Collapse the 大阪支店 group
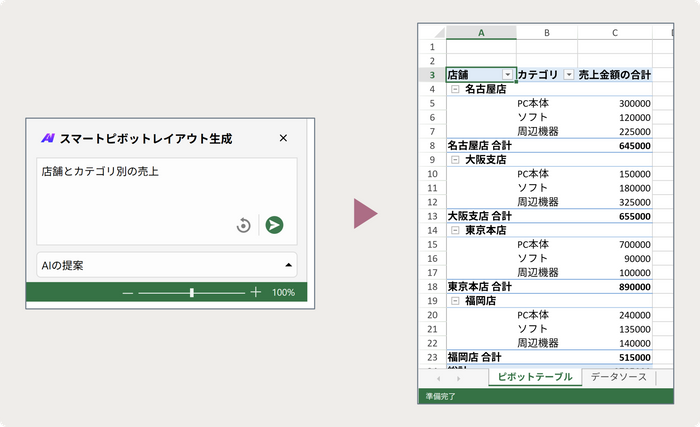 pyautogui.click(x=455, y=159)
